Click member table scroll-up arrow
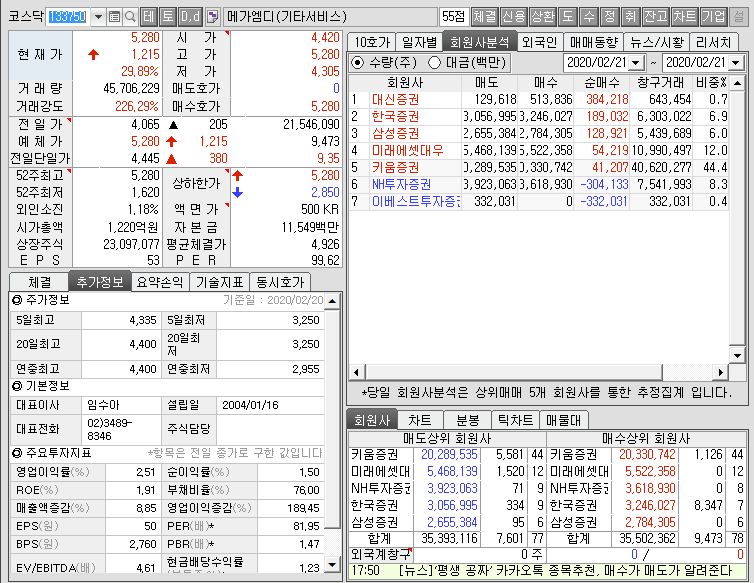Image resolution: width=754 pixels, height=583 pixels. pyautogui.click(x=737, y=83)
